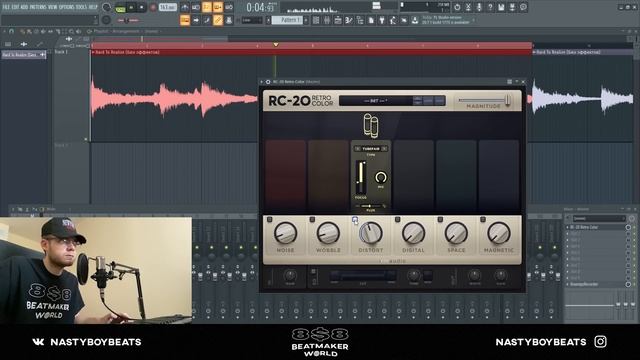The width and height of the screenshot is (640, 360).
Task: Open the TOOLS menu
Action: point(81,7)
